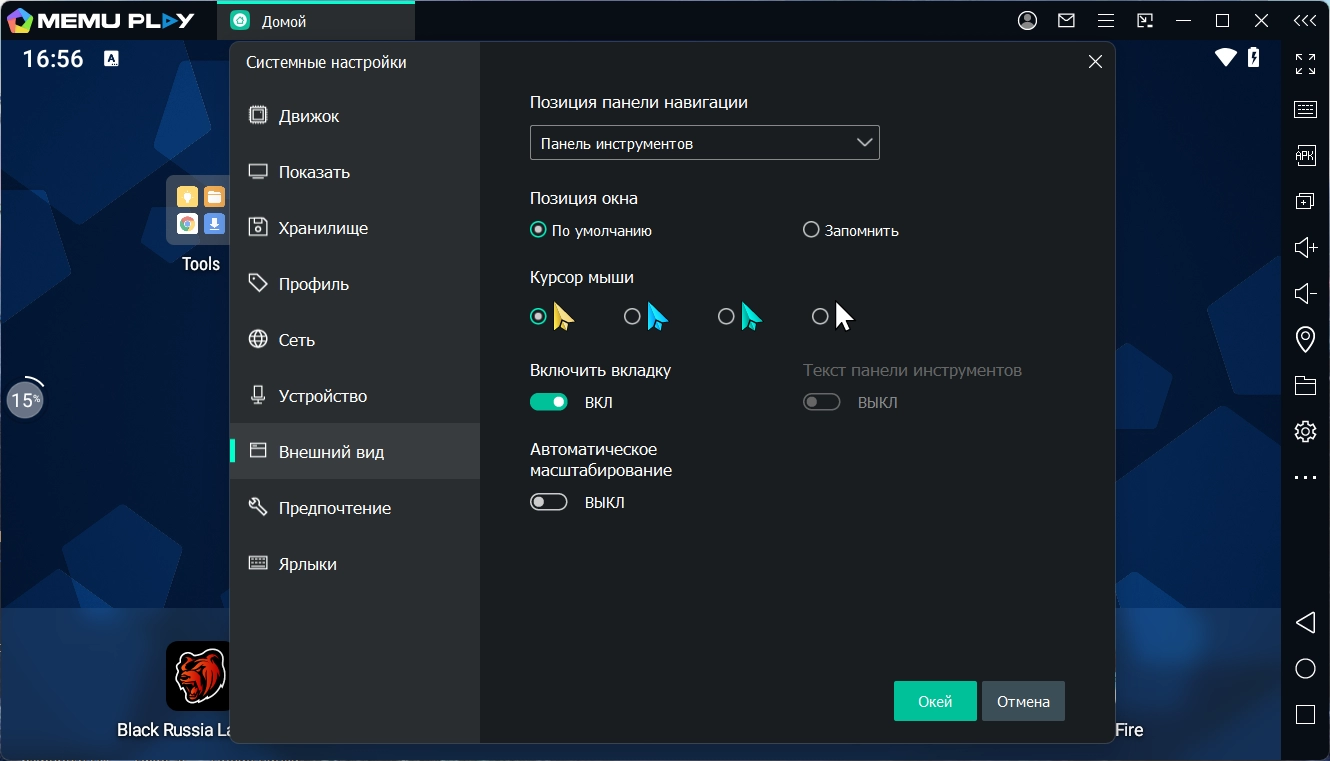This screenshot has height=761, width=1330.
Task: Click the 'Системные настройки' dialog title
Action: 326,62
